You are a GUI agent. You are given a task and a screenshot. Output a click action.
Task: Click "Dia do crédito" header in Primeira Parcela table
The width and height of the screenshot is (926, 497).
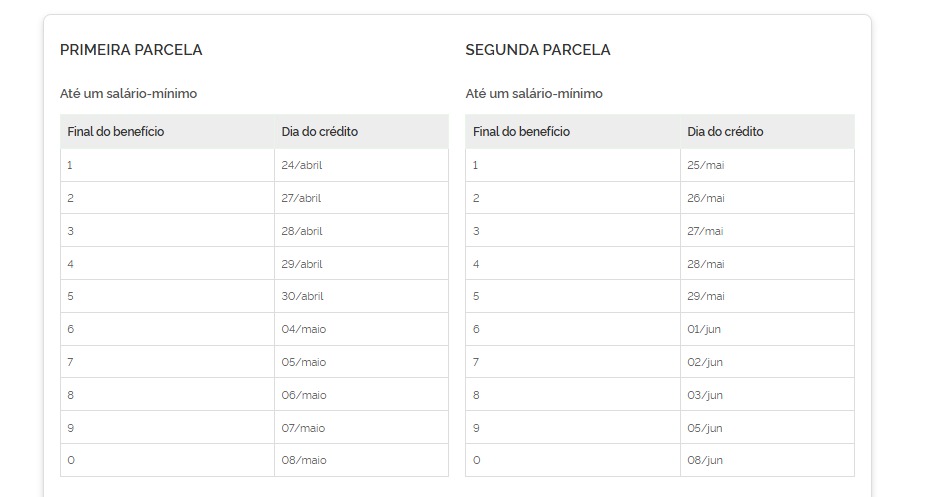point(320,132)
